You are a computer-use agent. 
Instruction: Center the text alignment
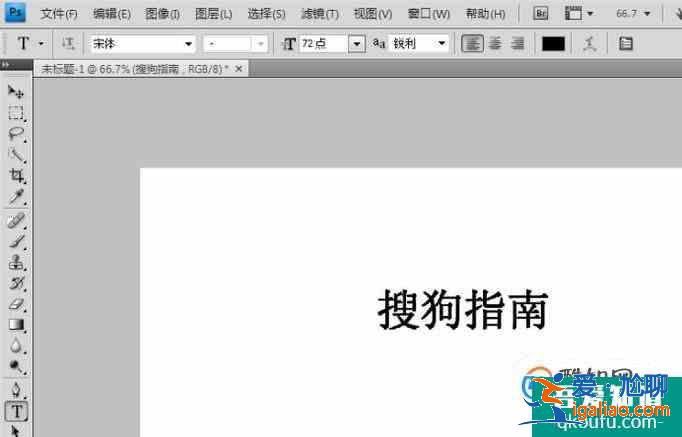click(x=495, y=43)
